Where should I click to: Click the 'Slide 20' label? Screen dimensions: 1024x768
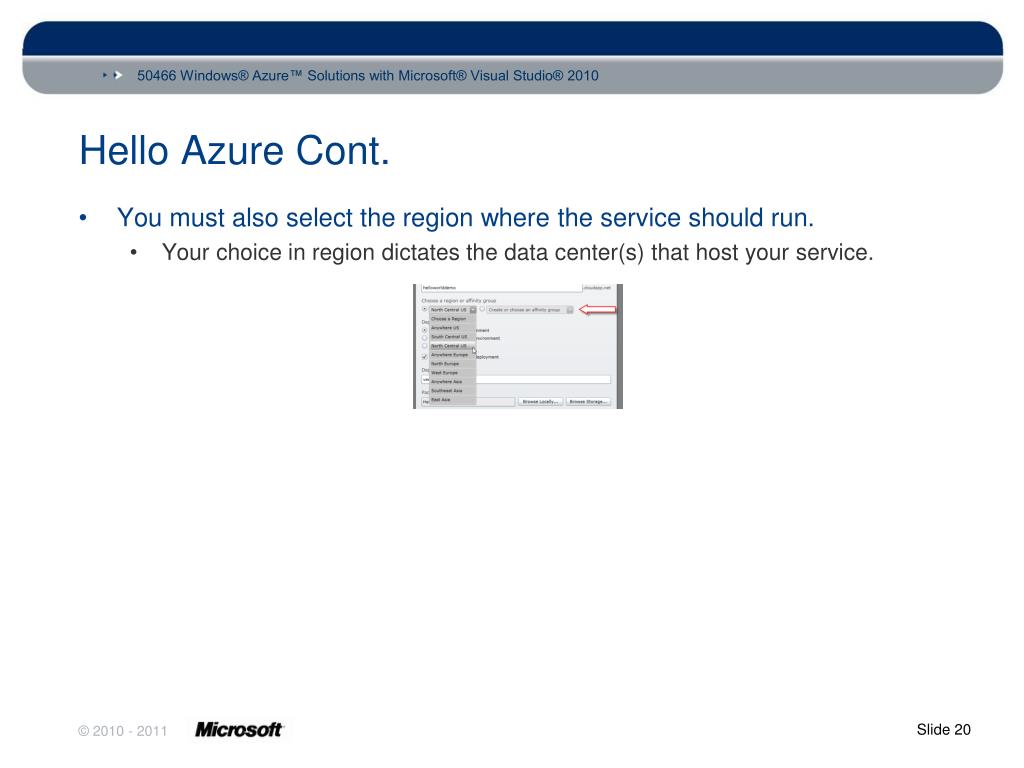944,730
